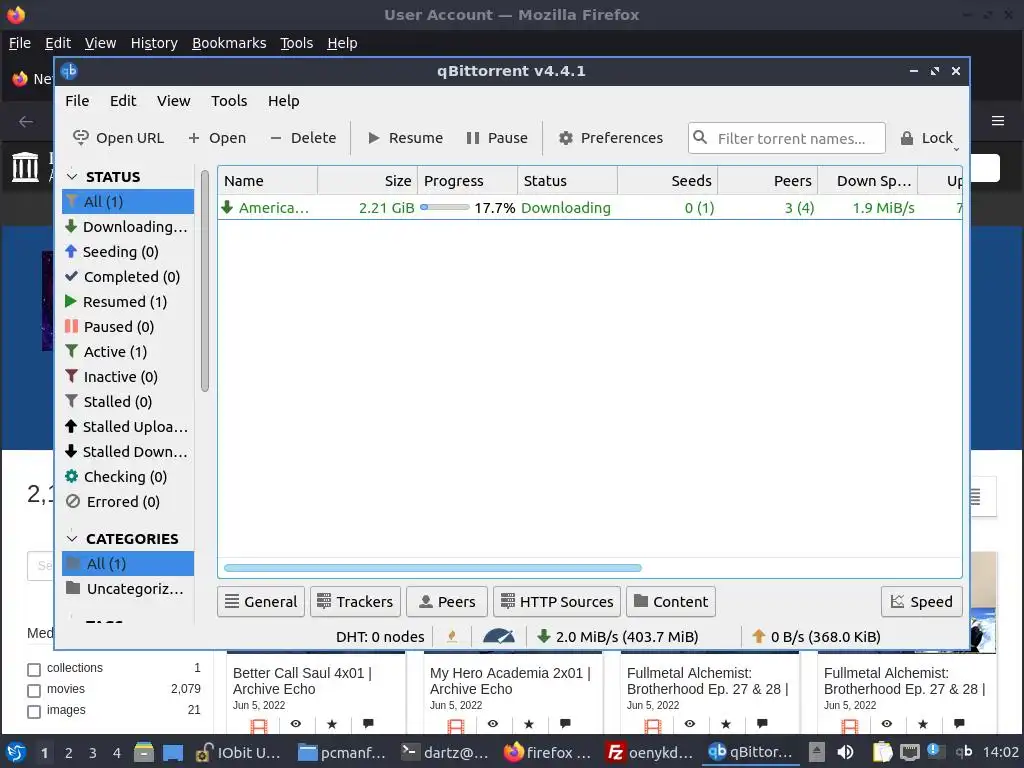The height and width of the screenshot is (768, 1024).
Task: Click the connection status flame icon
Action: tap(451, 637)
